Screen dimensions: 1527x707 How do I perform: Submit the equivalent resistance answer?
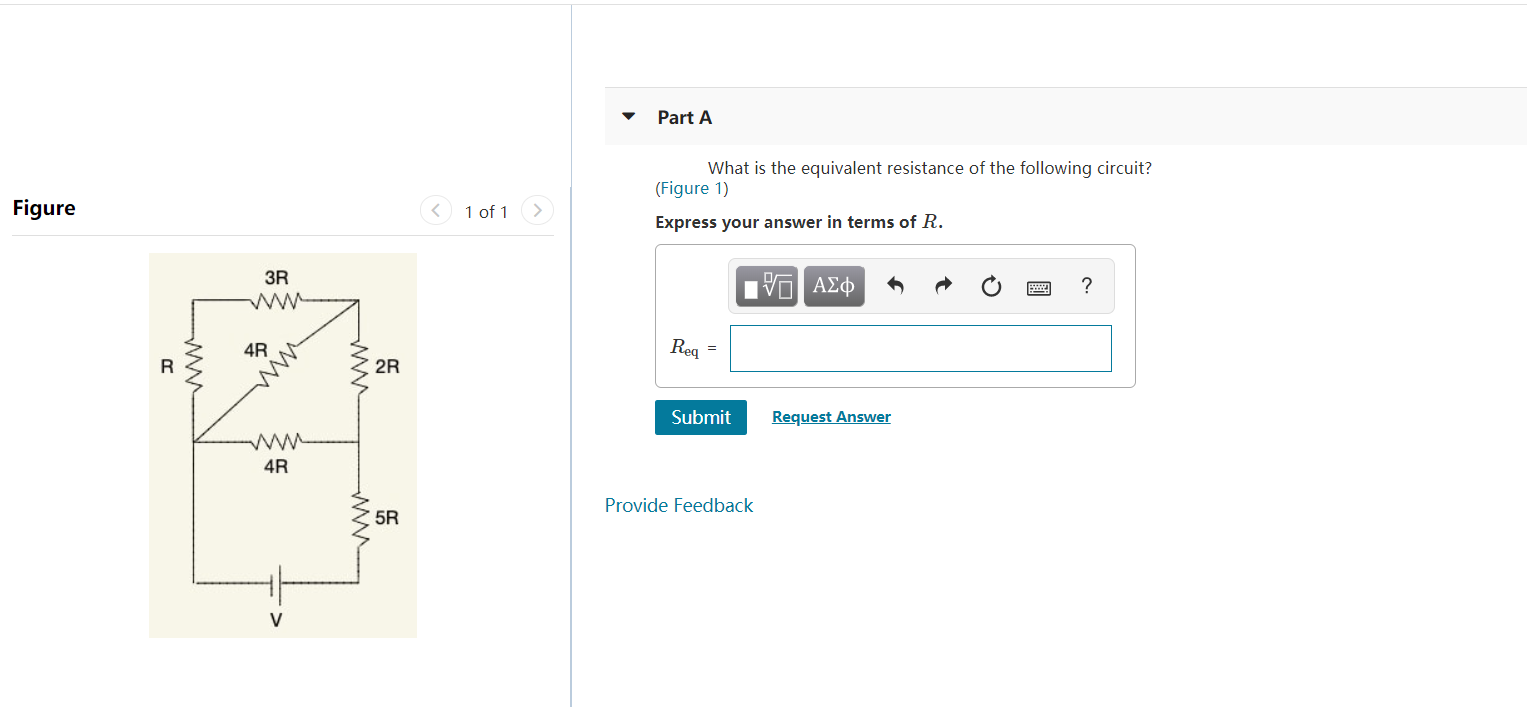pyautogui.click(x=700, y=417)
